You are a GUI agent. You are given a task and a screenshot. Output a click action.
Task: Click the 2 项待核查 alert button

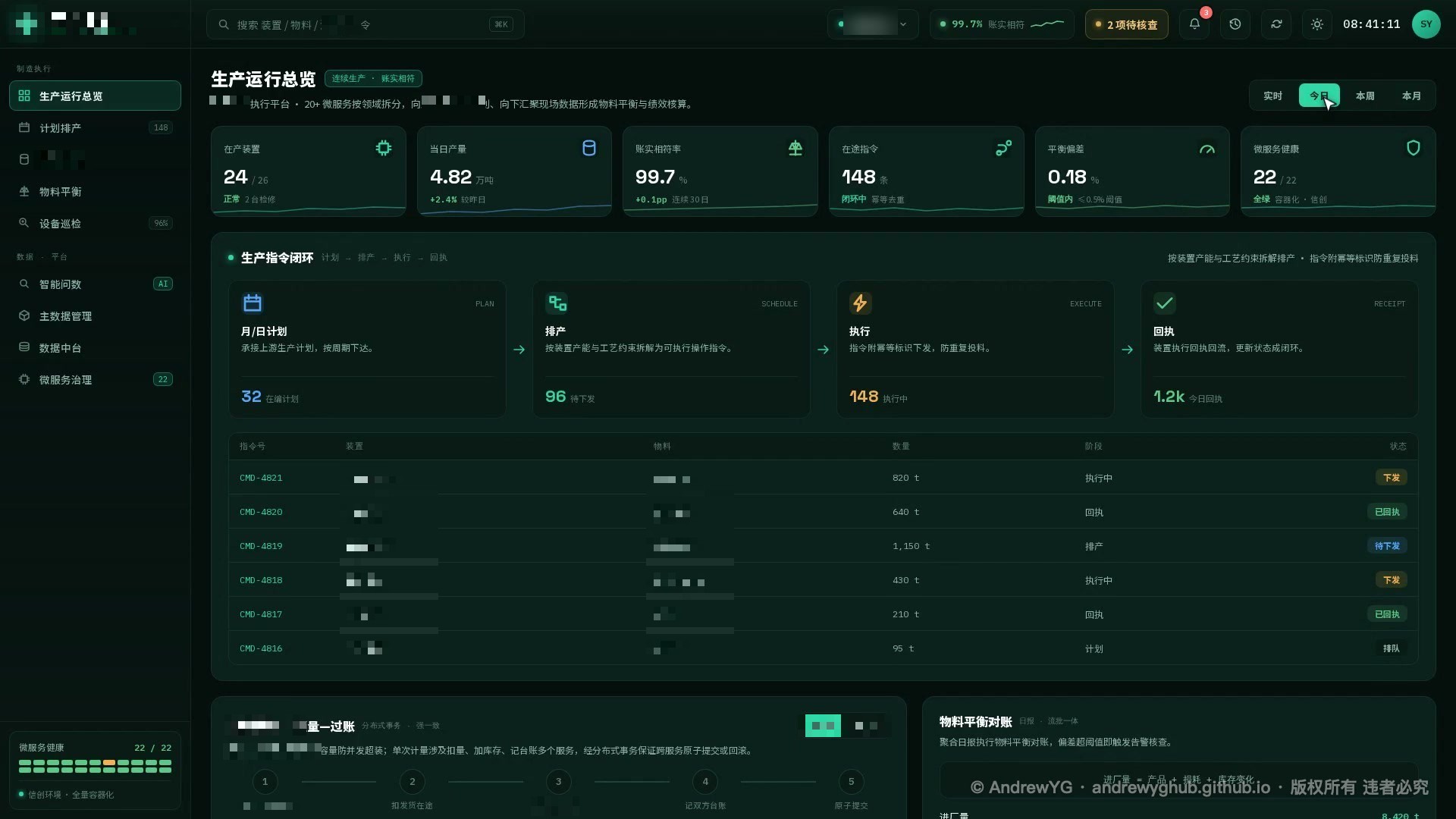1126,24
